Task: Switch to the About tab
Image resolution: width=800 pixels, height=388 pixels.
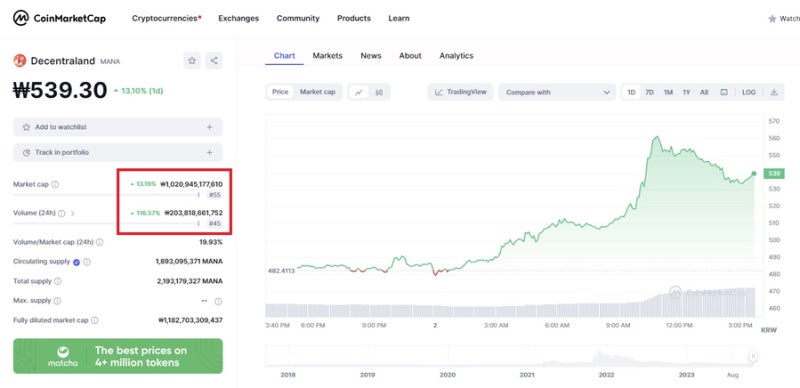Action: pyautogui.click(x=410, y=56)
